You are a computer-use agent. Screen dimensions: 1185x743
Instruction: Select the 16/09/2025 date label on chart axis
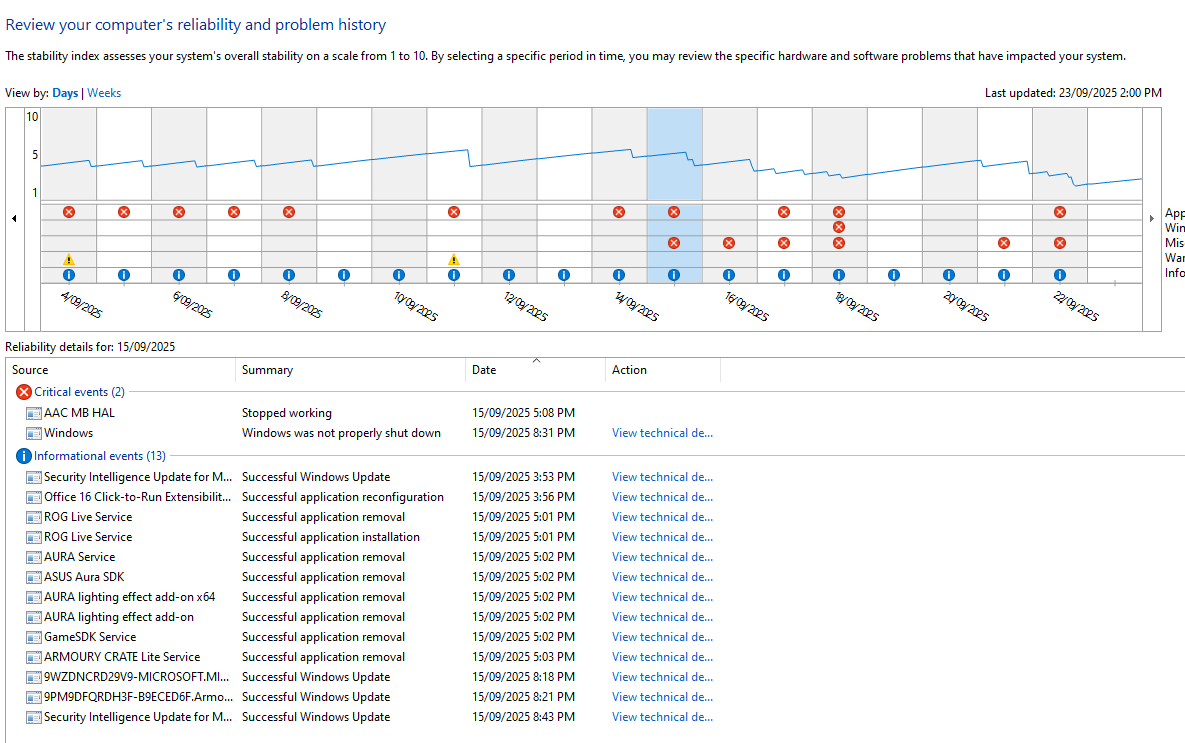pyautogui.click(x=747, y=306)
